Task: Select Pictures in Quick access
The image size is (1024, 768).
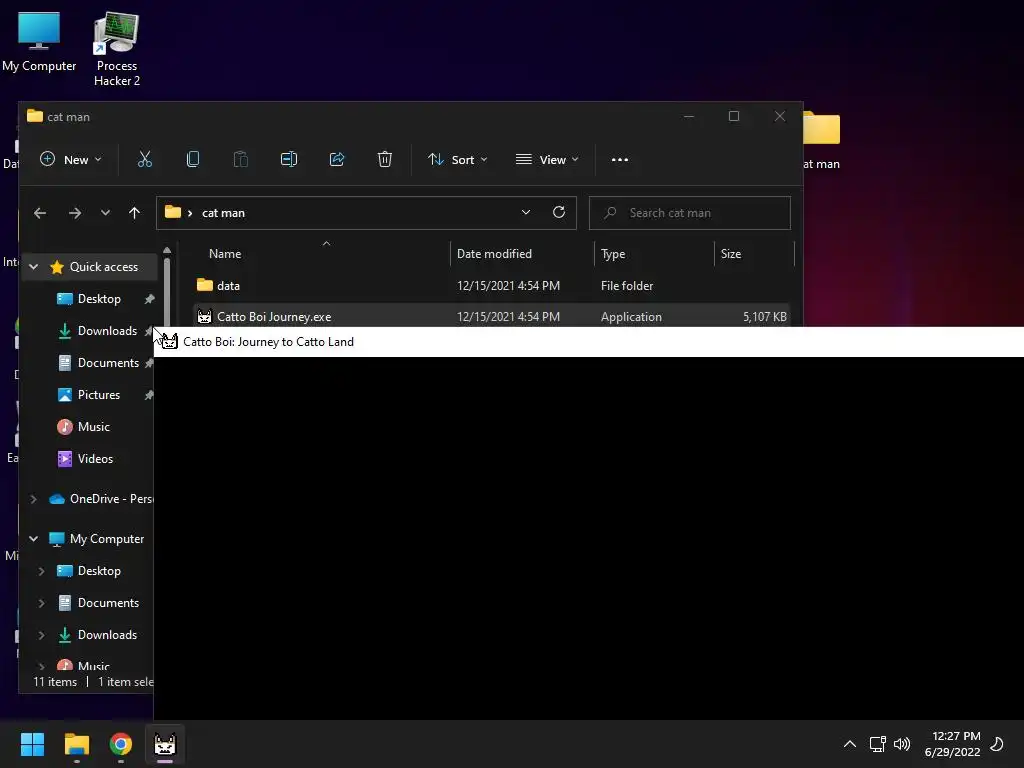Action: (x=99, y=394)
